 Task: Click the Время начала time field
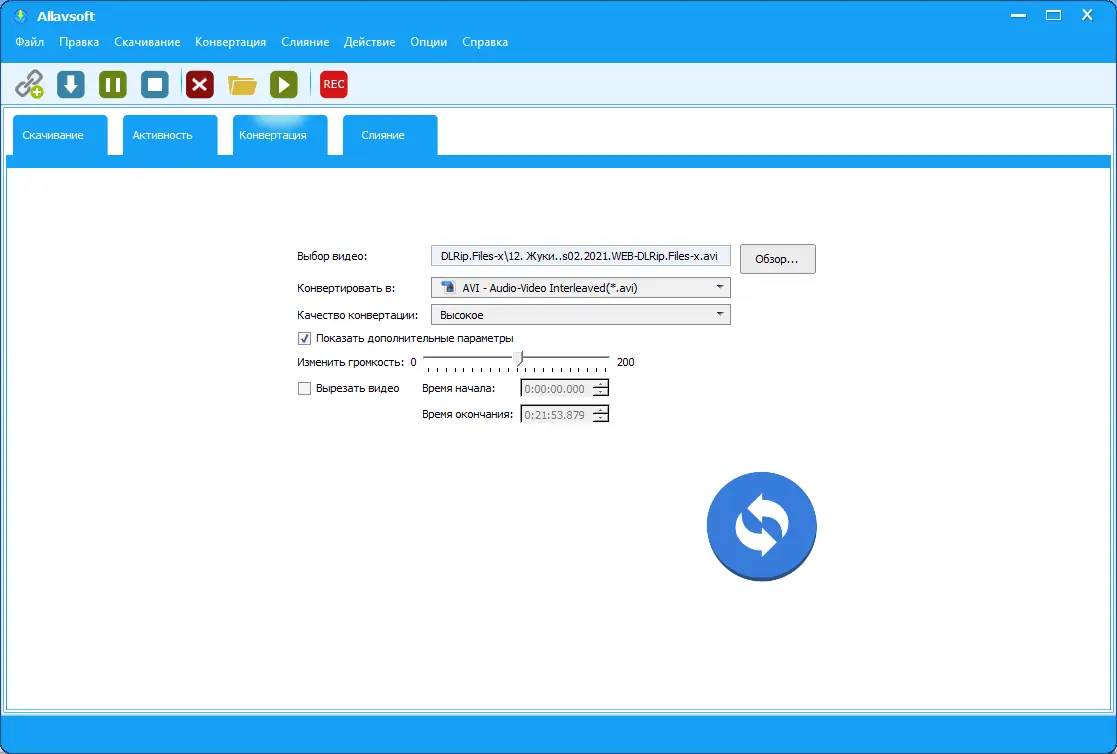pyautogui.click(x=556, y=389)
